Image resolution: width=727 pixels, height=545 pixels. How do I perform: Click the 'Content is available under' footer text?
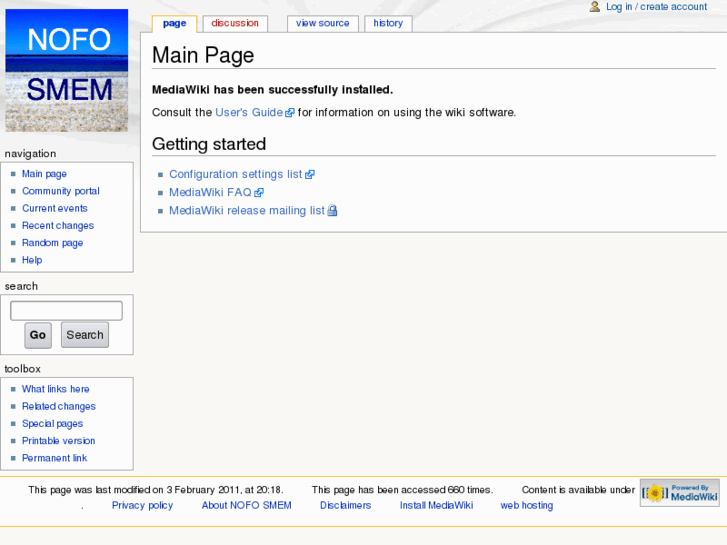pyautogui.click(x=578, y=490)
